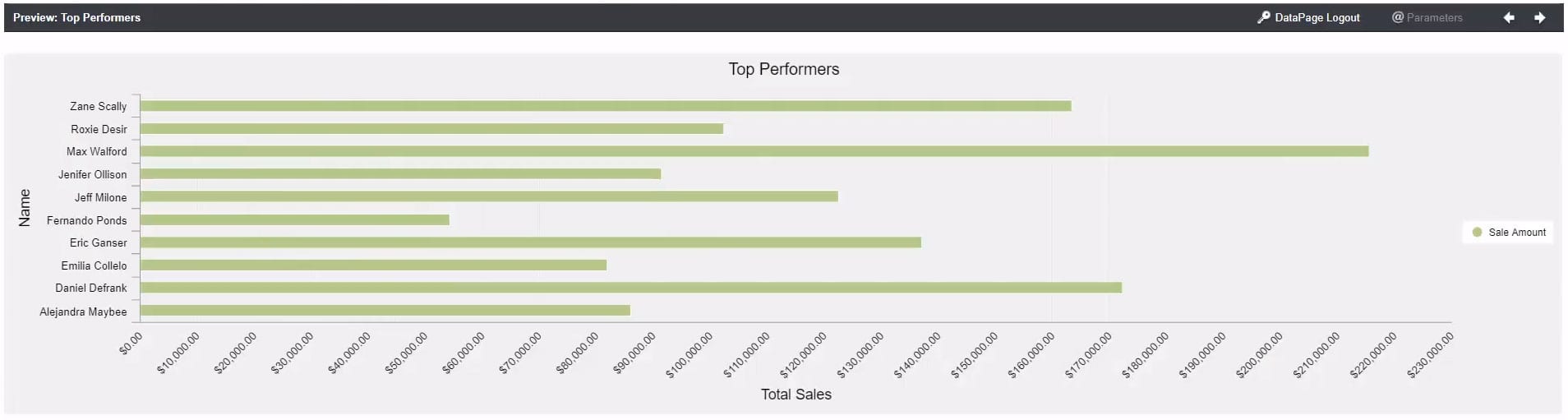The height and width of the screenshot is (420, 1568).
Task: Open the Parameters option
Action: click(x=1434, y=17)
